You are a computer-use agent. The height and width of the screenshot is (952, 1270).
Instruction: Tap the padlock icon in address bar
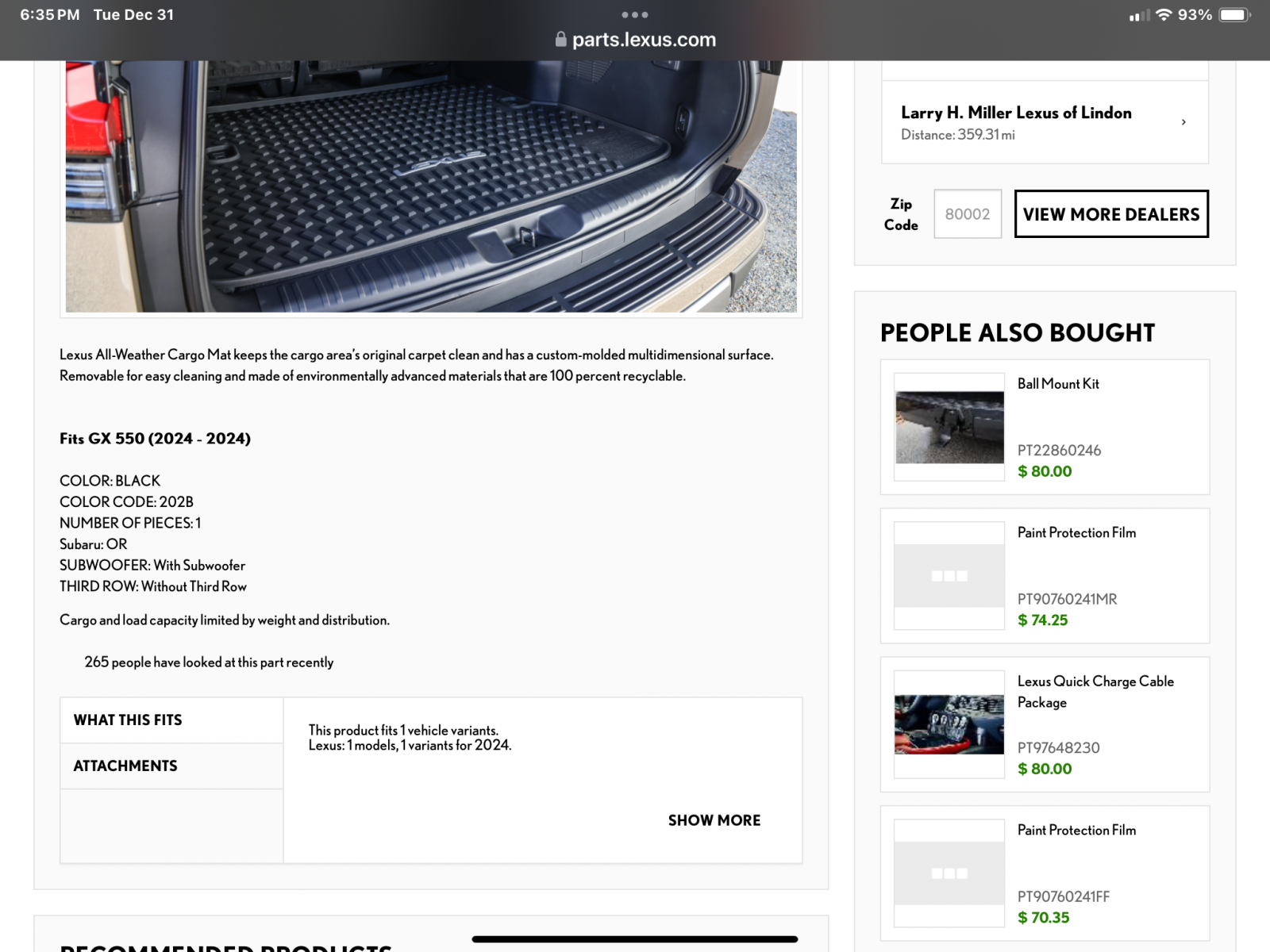(x=560, y=40)
